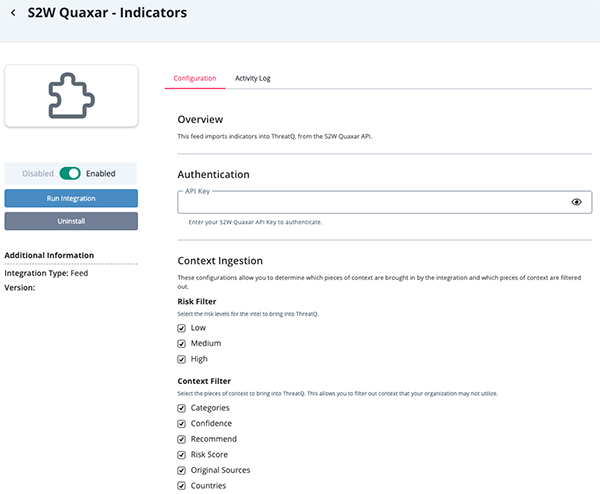Toggle the Categories context checkbox
The image size is (600, 494).
click(x=181, y=408)
